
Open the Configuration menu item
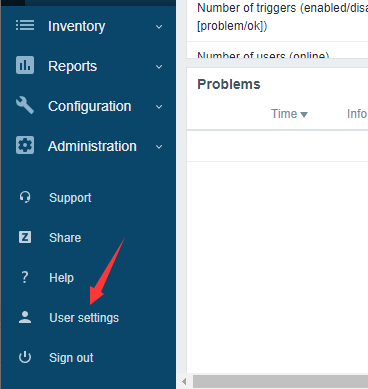90,106
